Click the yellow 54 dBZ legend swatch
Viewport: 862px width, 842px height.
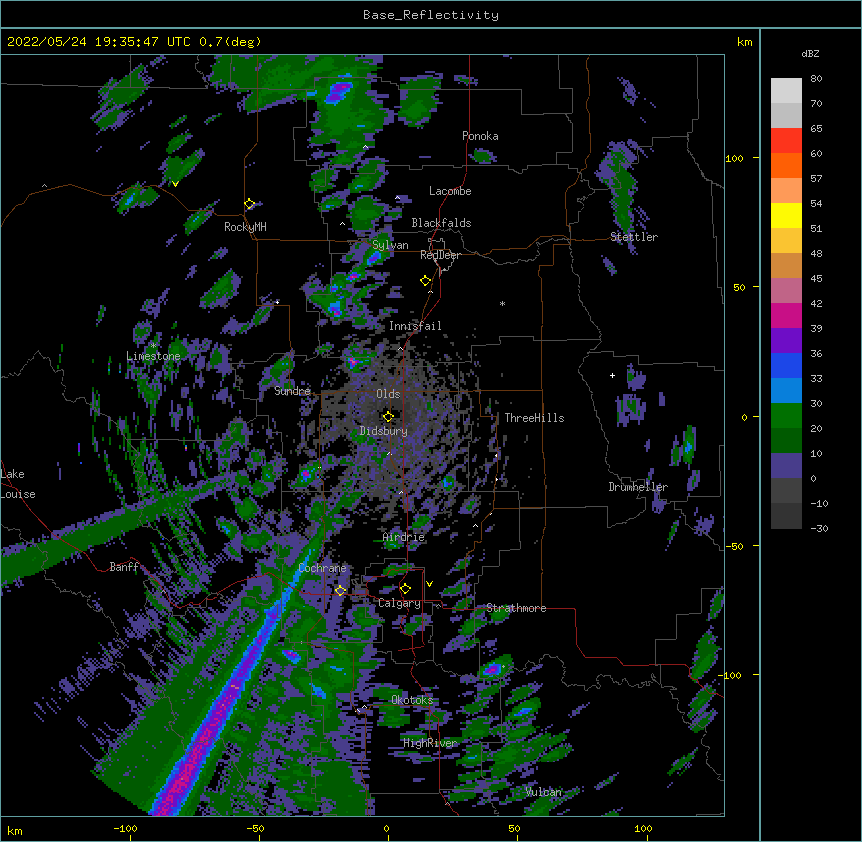tap(786, 215)
